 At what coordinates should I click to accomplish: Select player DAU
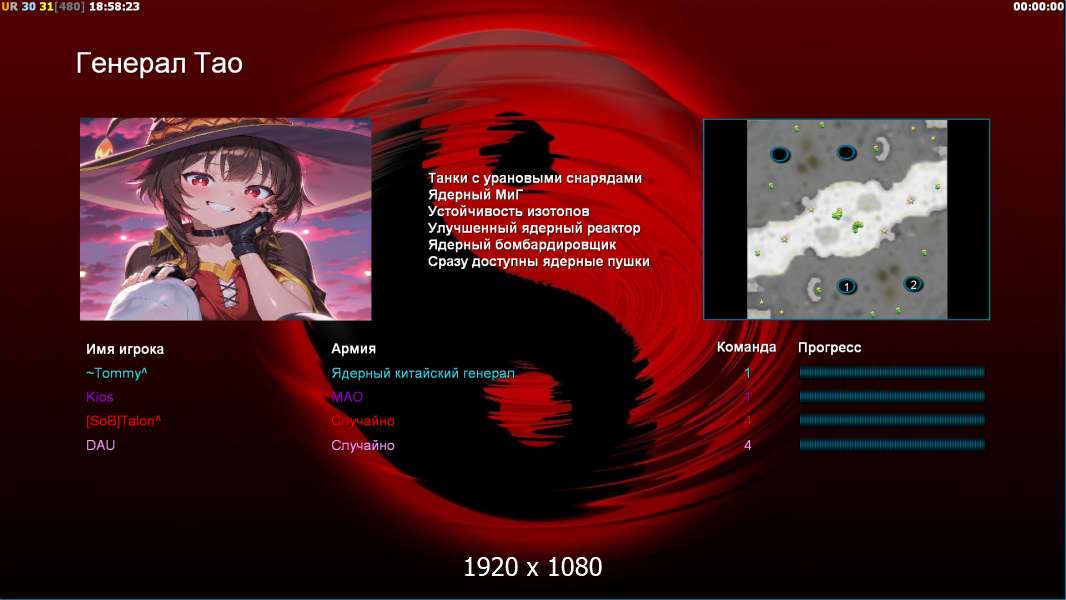100,445
